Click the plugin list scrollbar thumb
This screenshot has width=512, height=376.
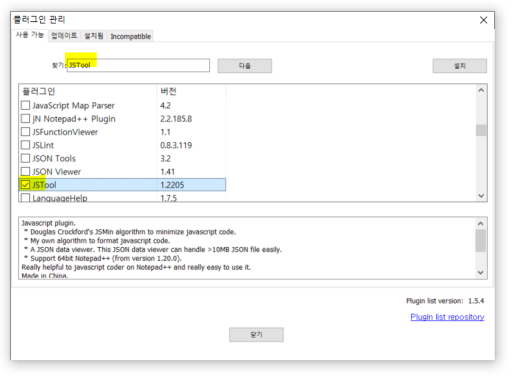[x=481, y=130]
